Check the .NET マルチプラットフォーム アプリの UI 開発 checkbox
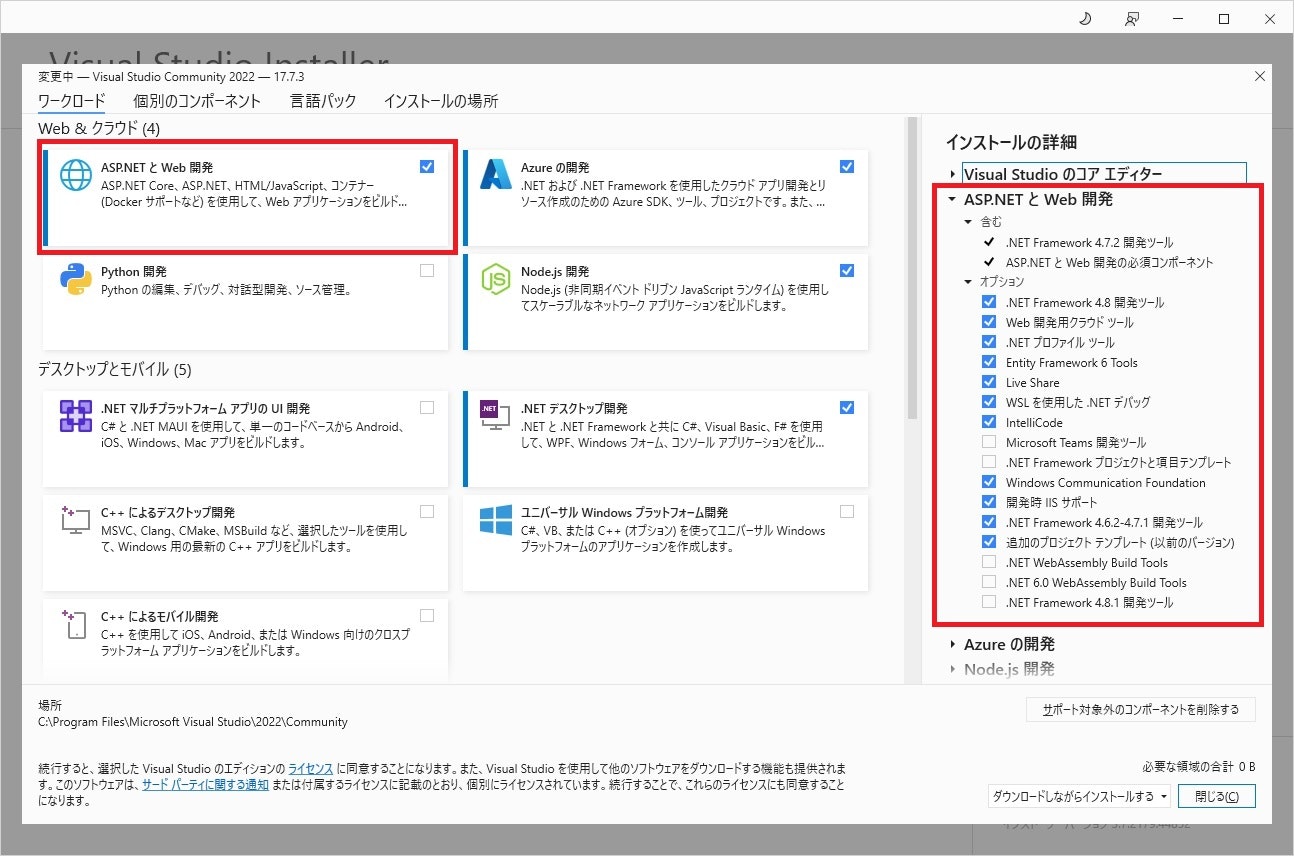 427,408
